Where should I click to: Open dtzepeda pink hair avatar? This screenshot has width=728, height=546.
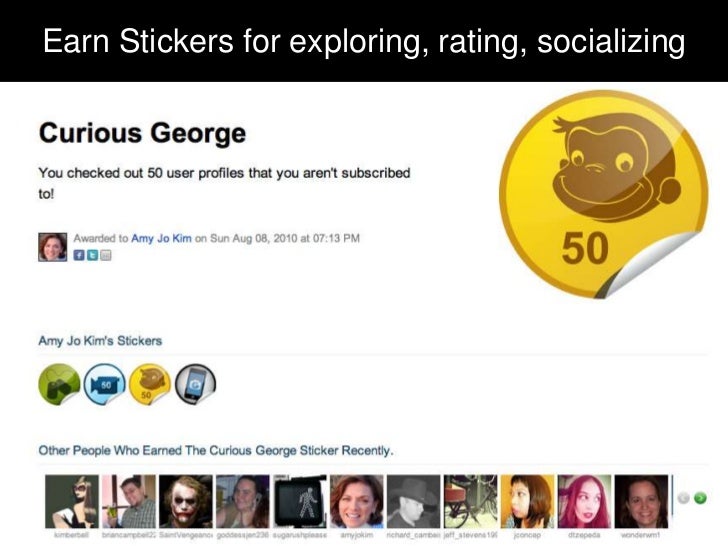pyautogui.click(x=585, y=501)
